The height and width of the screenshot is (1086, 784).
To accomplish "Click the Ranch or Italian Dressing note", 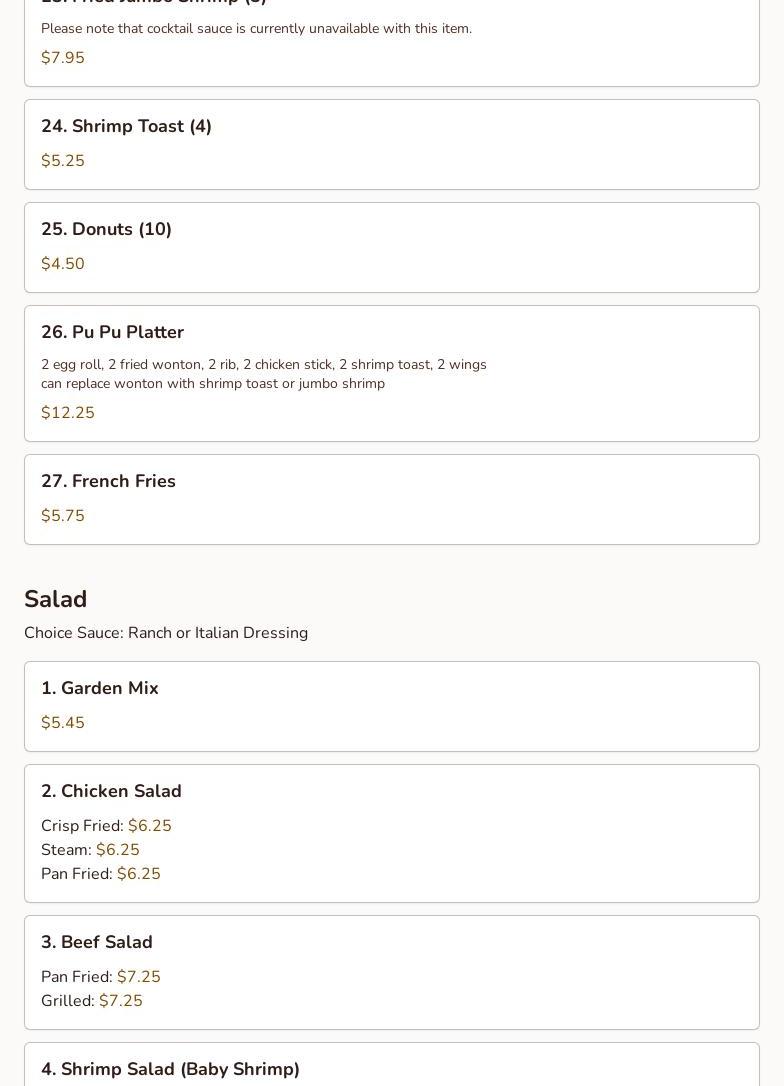I will pyautogui.click(x=166, y=633).
